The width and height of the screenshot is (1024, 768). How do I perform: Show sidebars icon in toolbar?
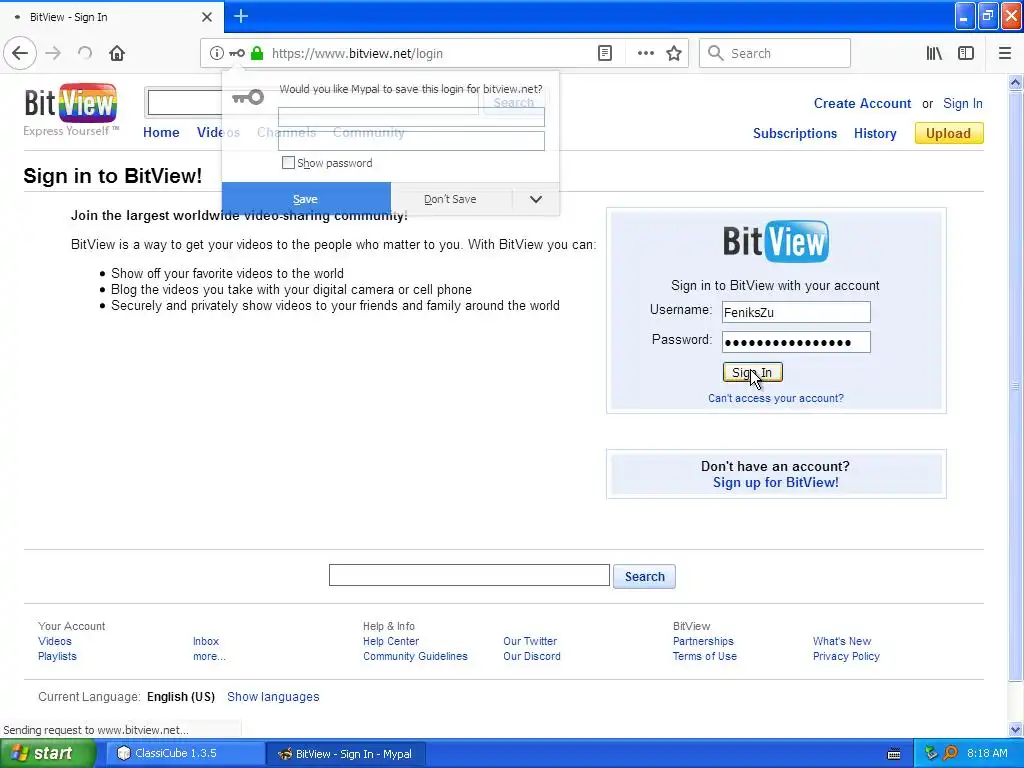tap(966, 53)
